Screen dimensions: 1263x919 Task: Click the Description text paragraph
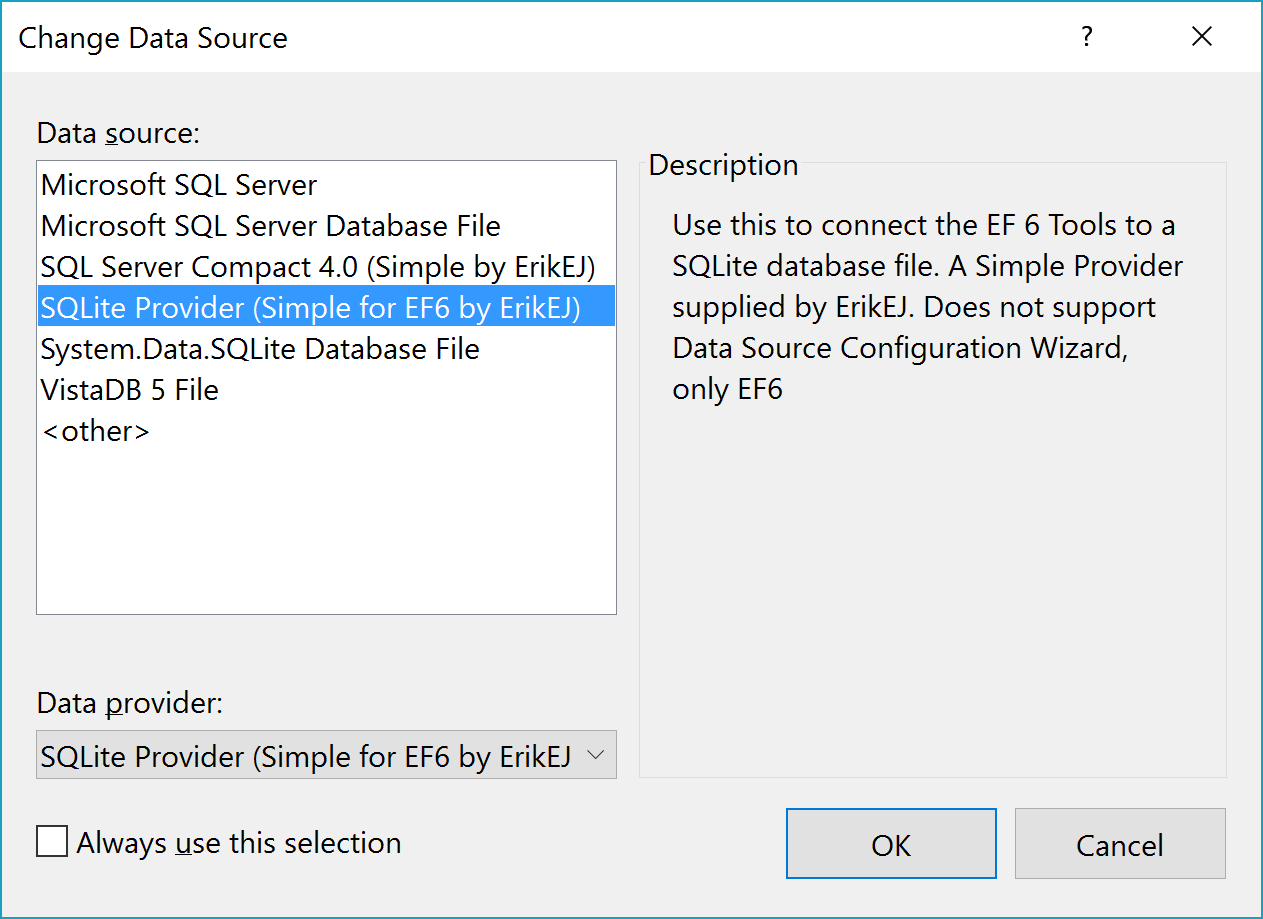927,307
